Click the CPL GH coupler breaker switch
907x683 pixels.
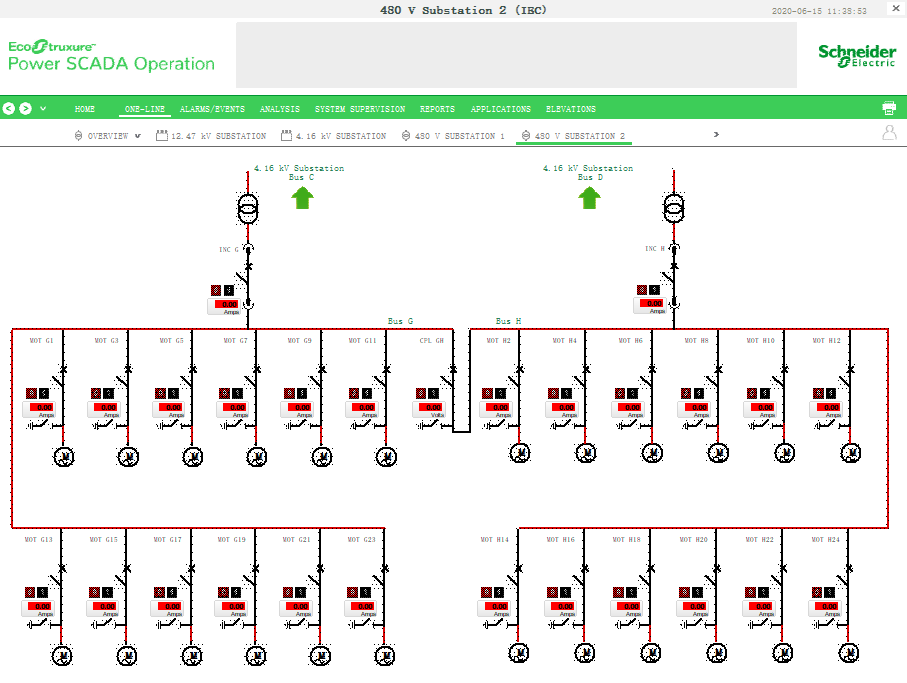tap(449, 378)
